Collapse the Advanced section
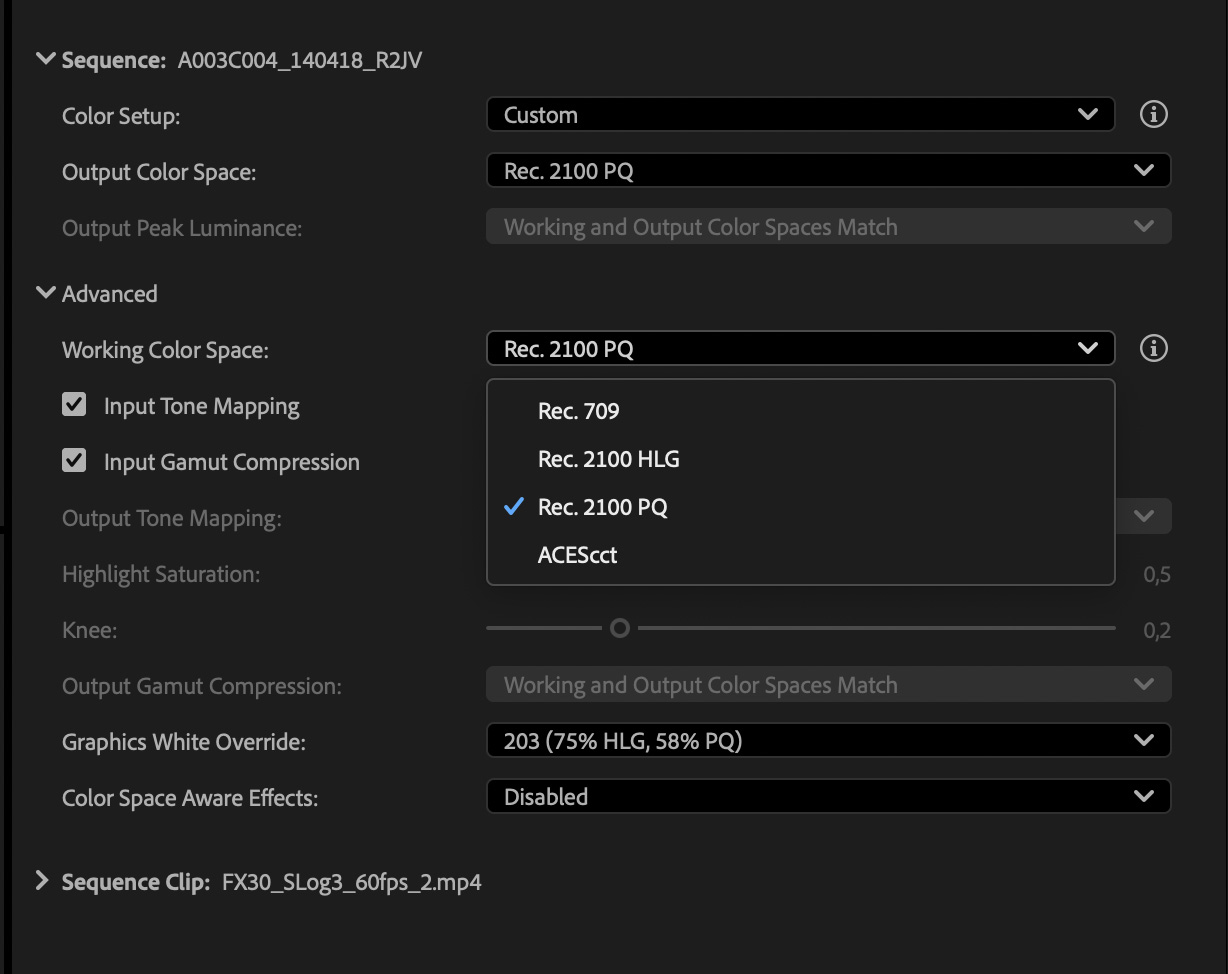Viewport: 1228px width, 974px height. point(45,293)
